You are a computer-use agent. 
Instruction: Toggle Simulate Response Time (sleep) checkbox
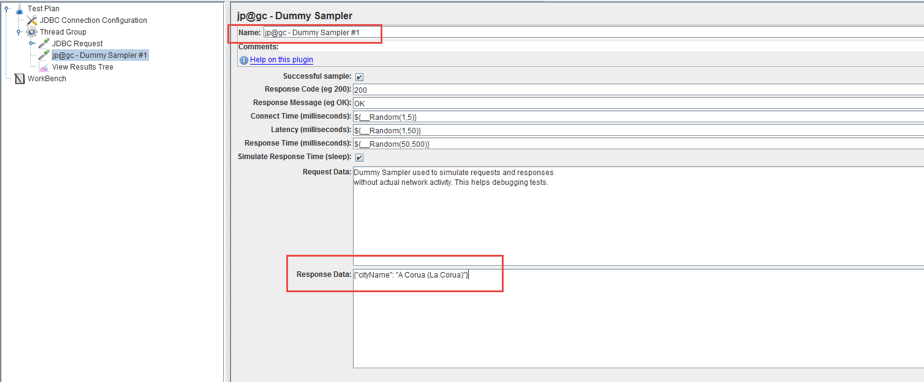tap(359, 157)
